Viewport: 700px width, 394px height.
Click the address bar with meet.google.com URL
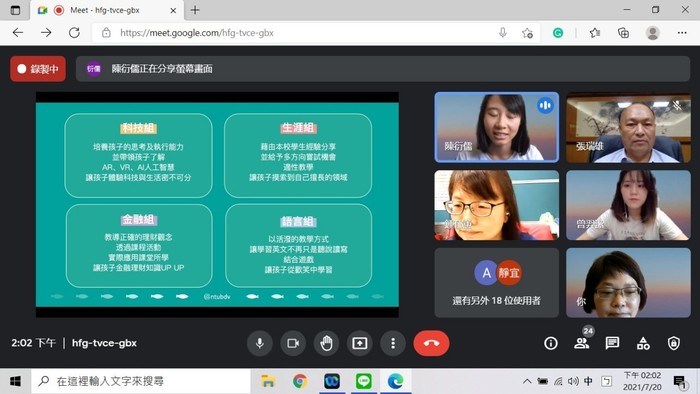click(x=295, y=33)
